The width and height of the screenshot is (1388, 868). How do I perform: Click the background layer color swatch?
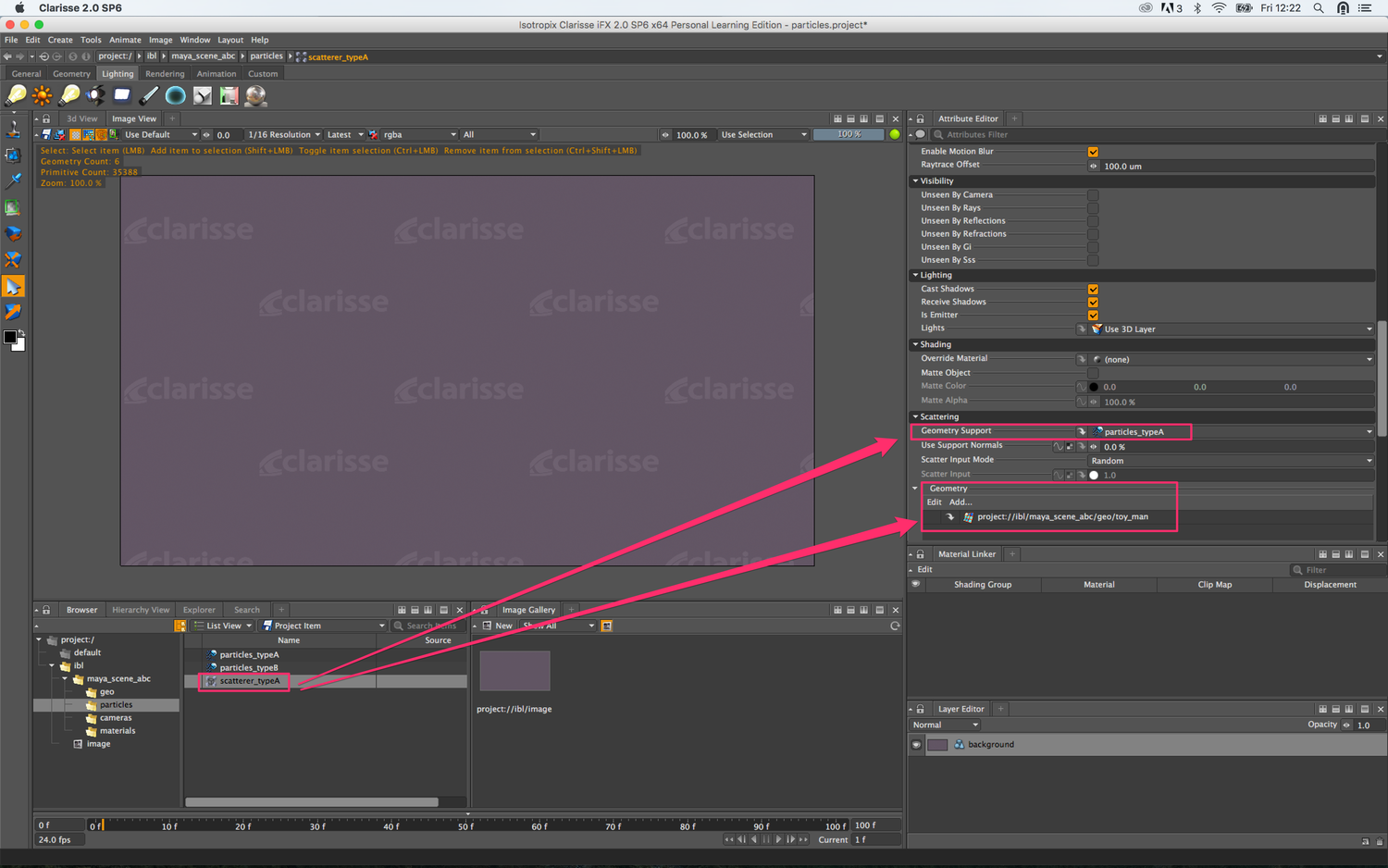pos(937,745)
